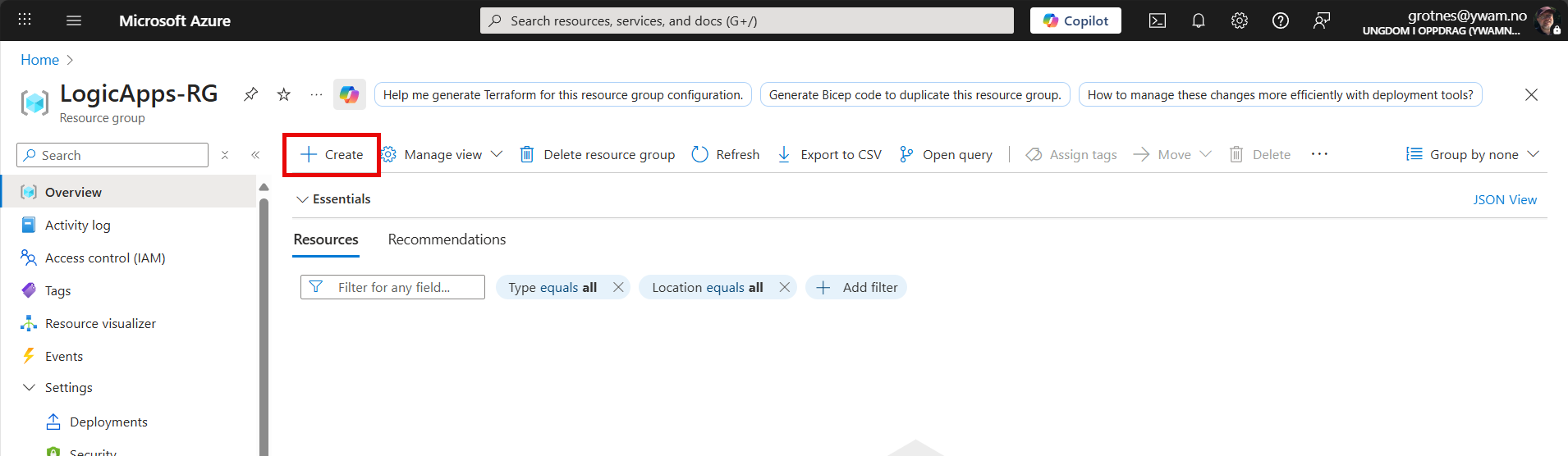The image size is (1568, 456).
Task: Open the feedback icon in header
Action: click(x=1322, y=21)
